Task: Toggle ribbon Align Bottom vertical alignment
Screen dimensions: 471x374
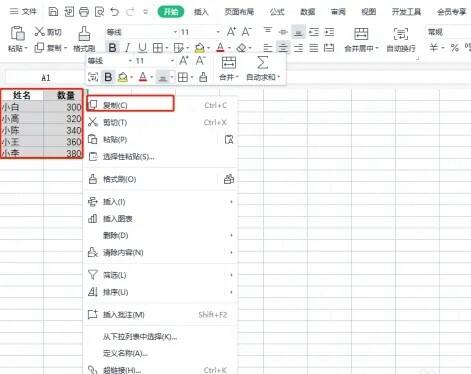Action: coord(298,32)
